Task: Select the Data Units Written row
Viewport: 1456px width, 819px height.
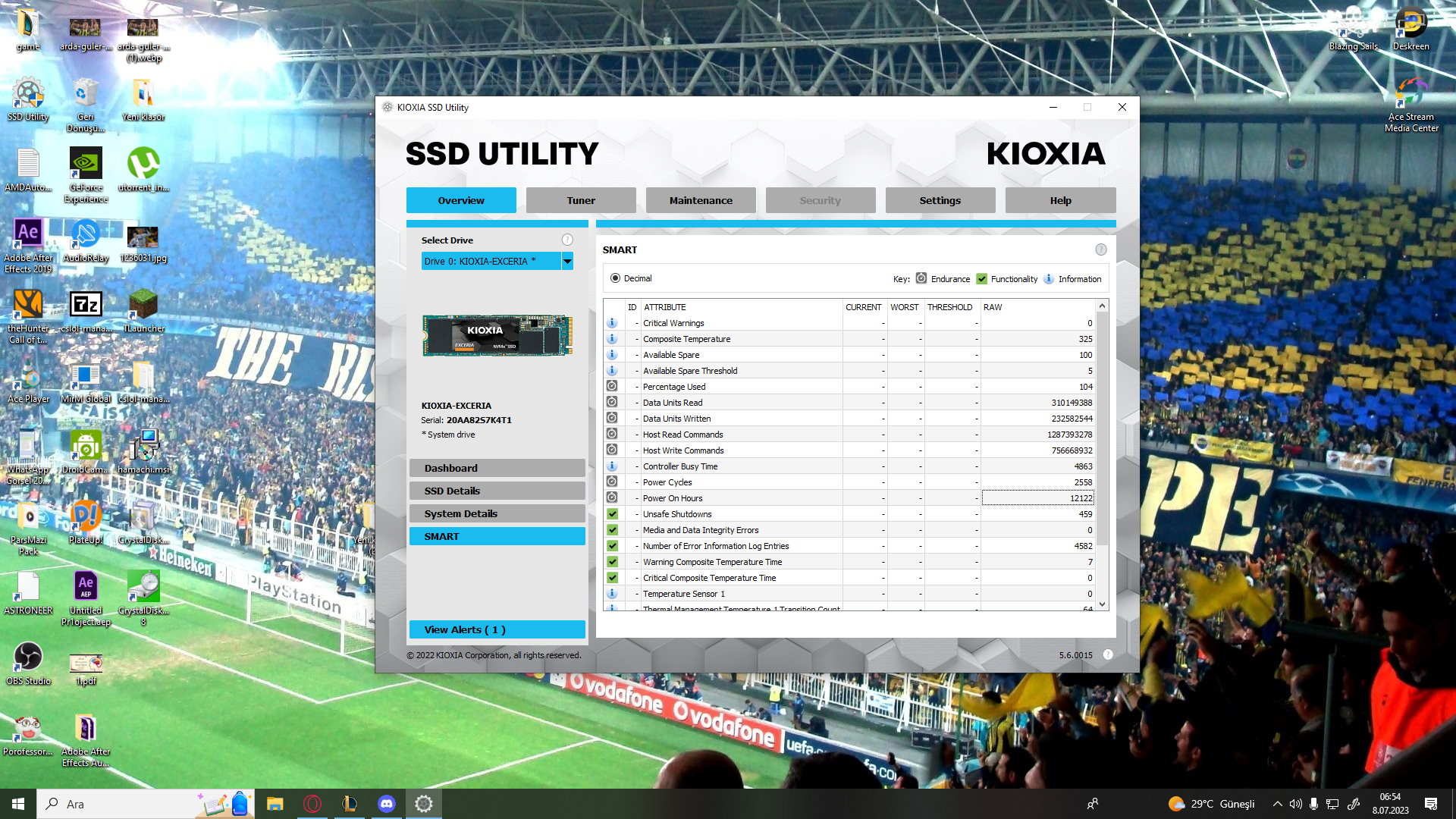Action: click(850, 419)
